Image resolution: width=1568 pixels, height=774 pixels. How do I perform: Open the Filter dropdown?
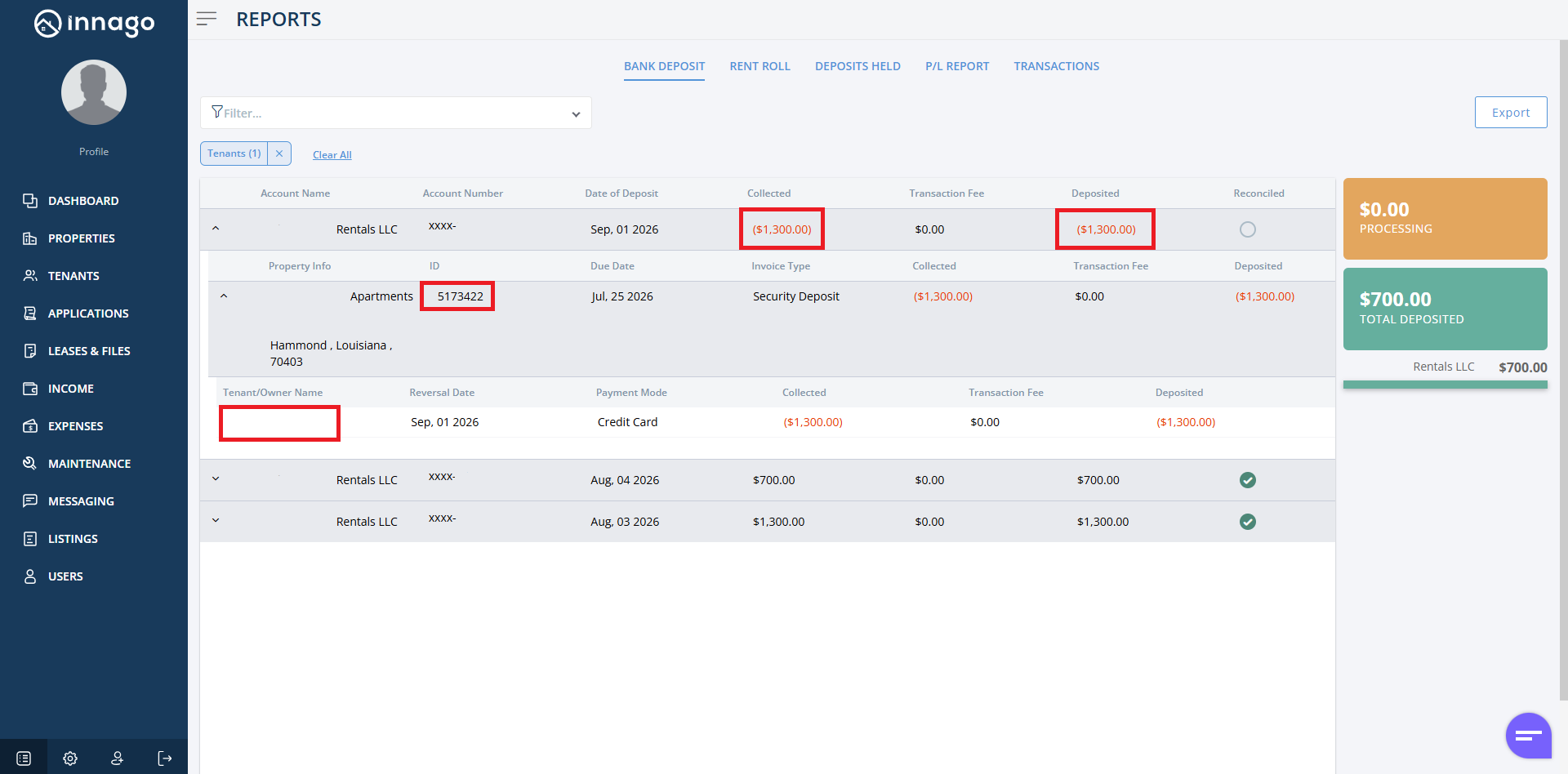coord(396,113)
